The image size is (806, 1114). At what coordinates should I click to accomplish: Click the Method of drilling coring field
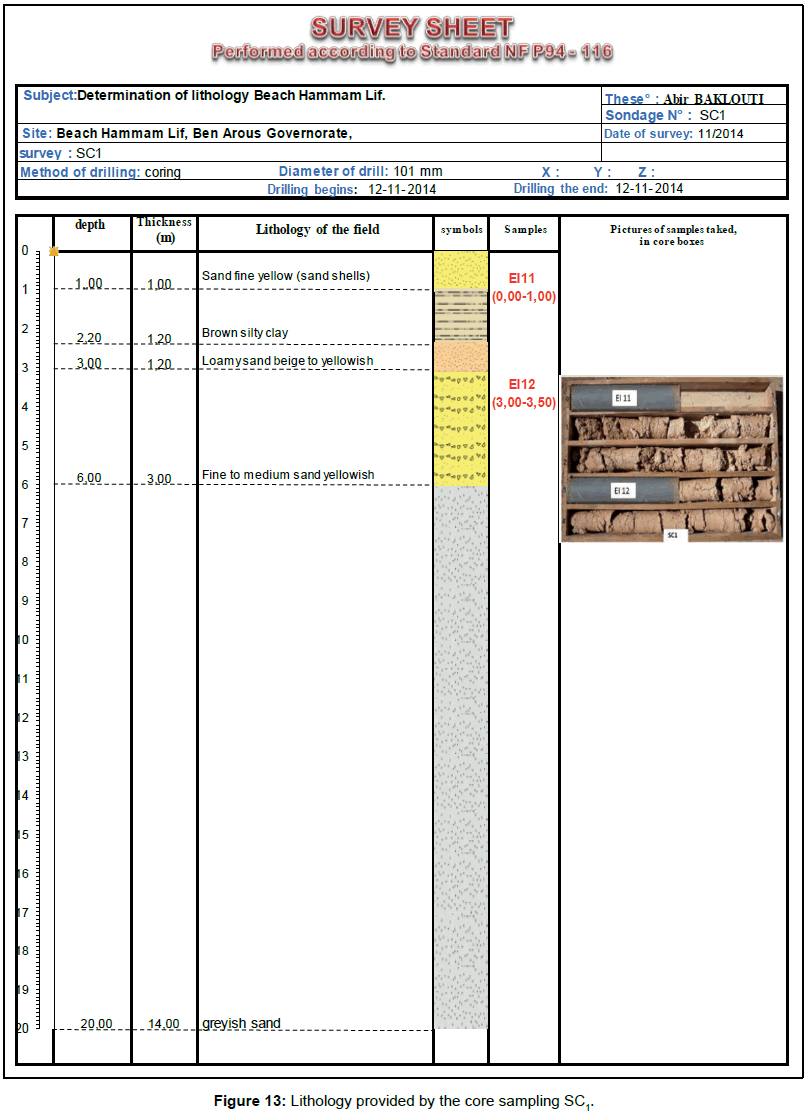(x=101, y=172)
